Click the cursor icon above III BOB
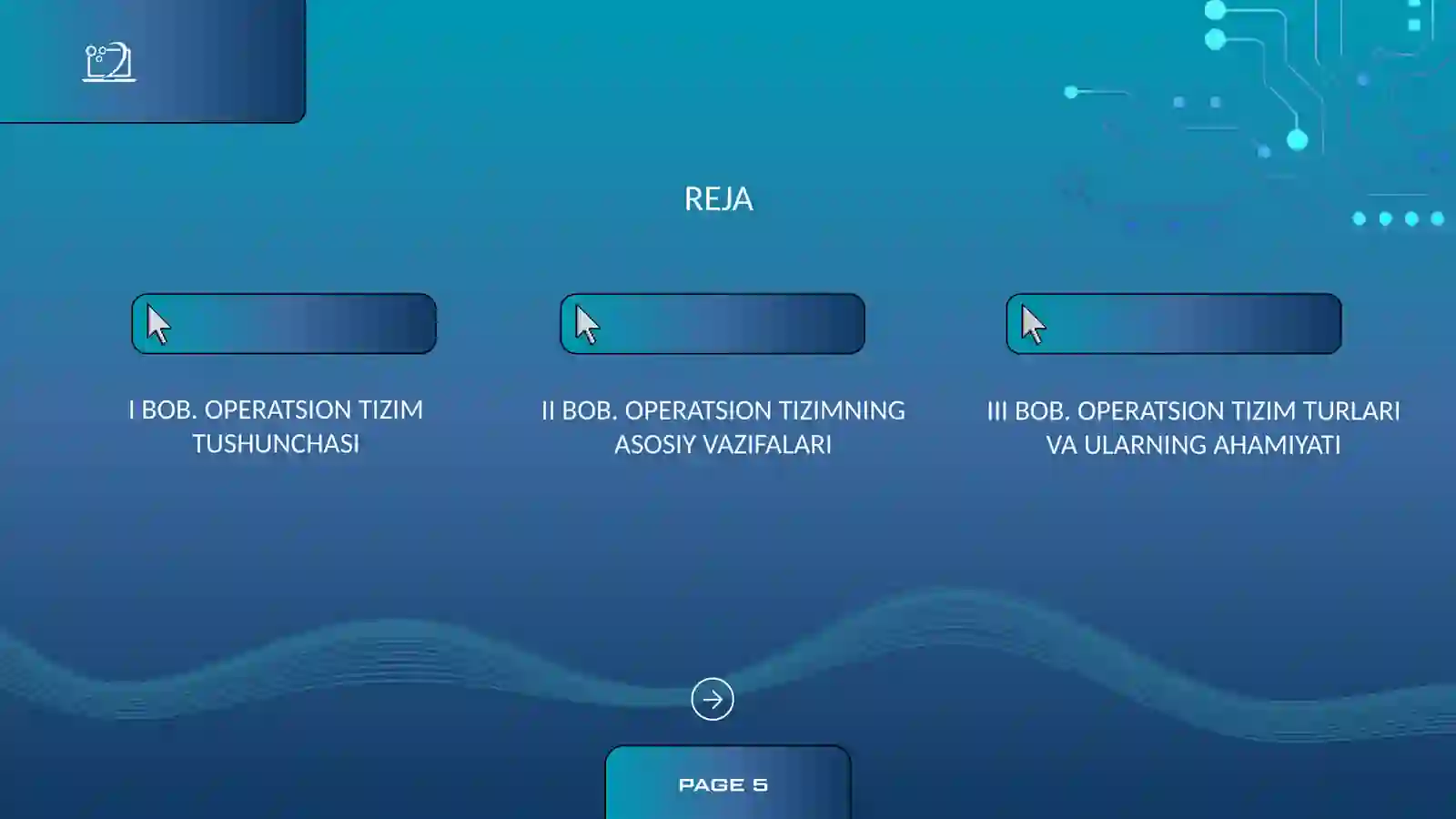Screen dimensions: 1456x819 (1033, 325)
